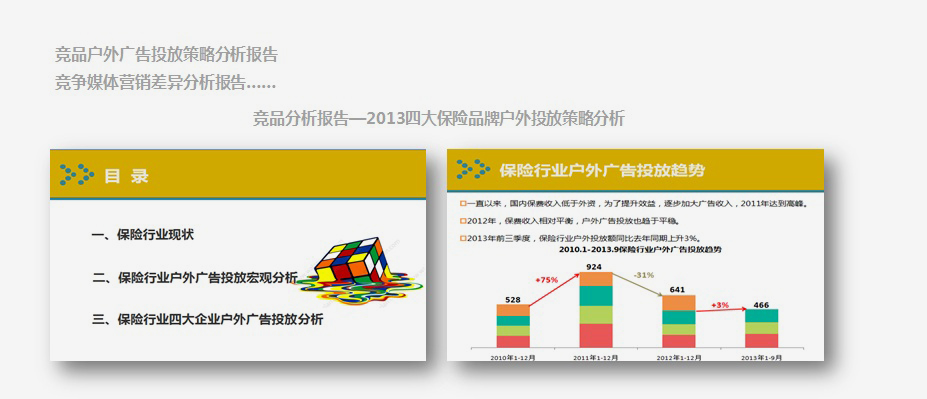Screen dimensions: 927x399
Task: Click the 竞争媒体营销差异分析报告 text line
Action: (x=165, y=83)
